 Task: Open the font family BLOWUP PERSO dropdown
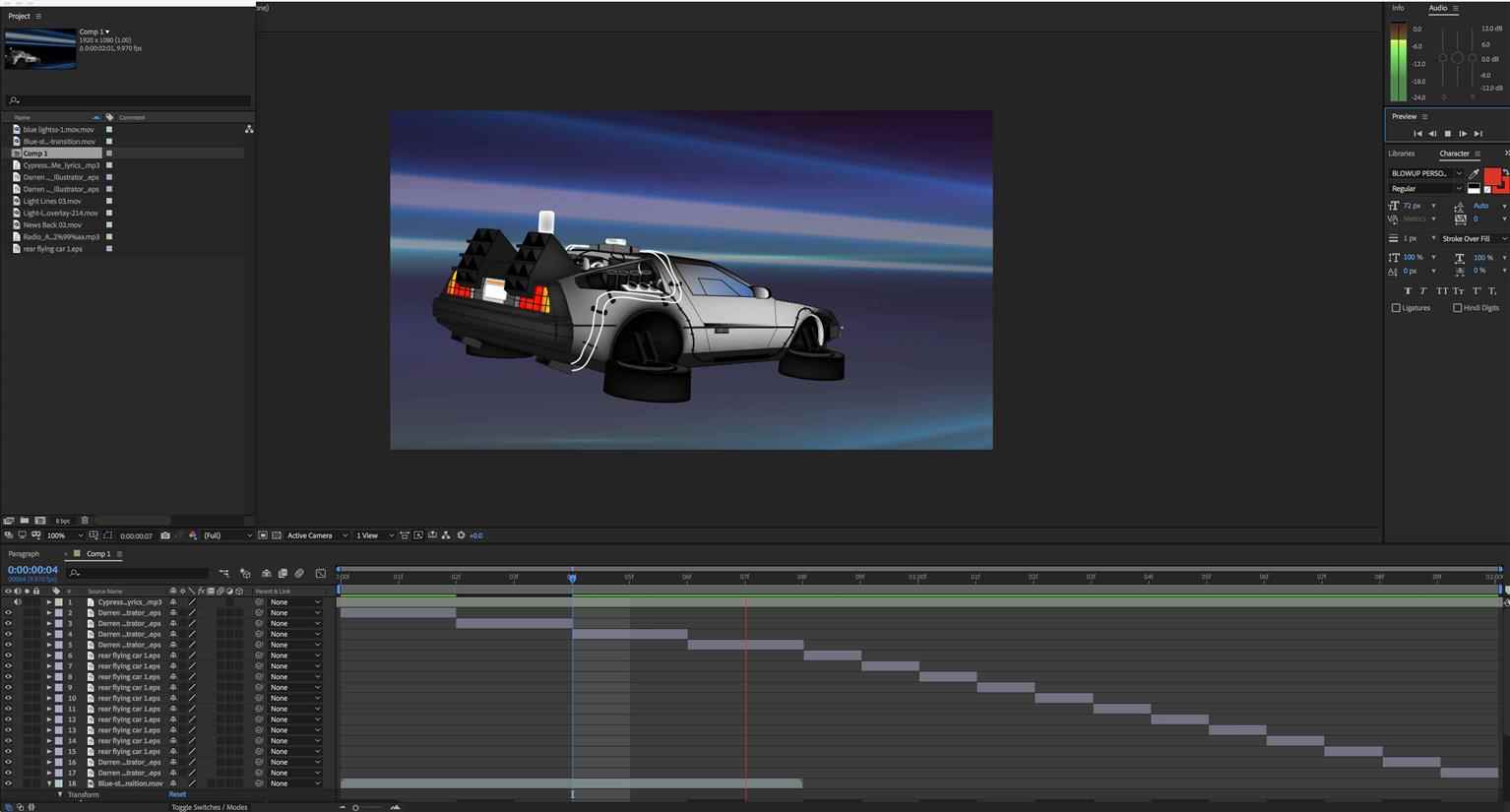[x=1426, y=173]
